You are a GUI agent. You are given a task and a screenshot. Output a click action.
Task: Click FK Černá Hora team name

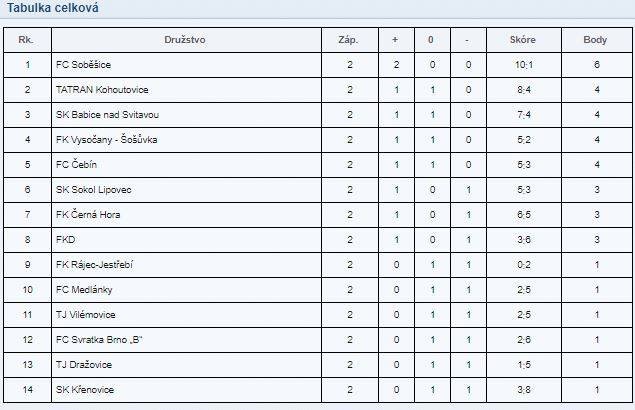88,214
